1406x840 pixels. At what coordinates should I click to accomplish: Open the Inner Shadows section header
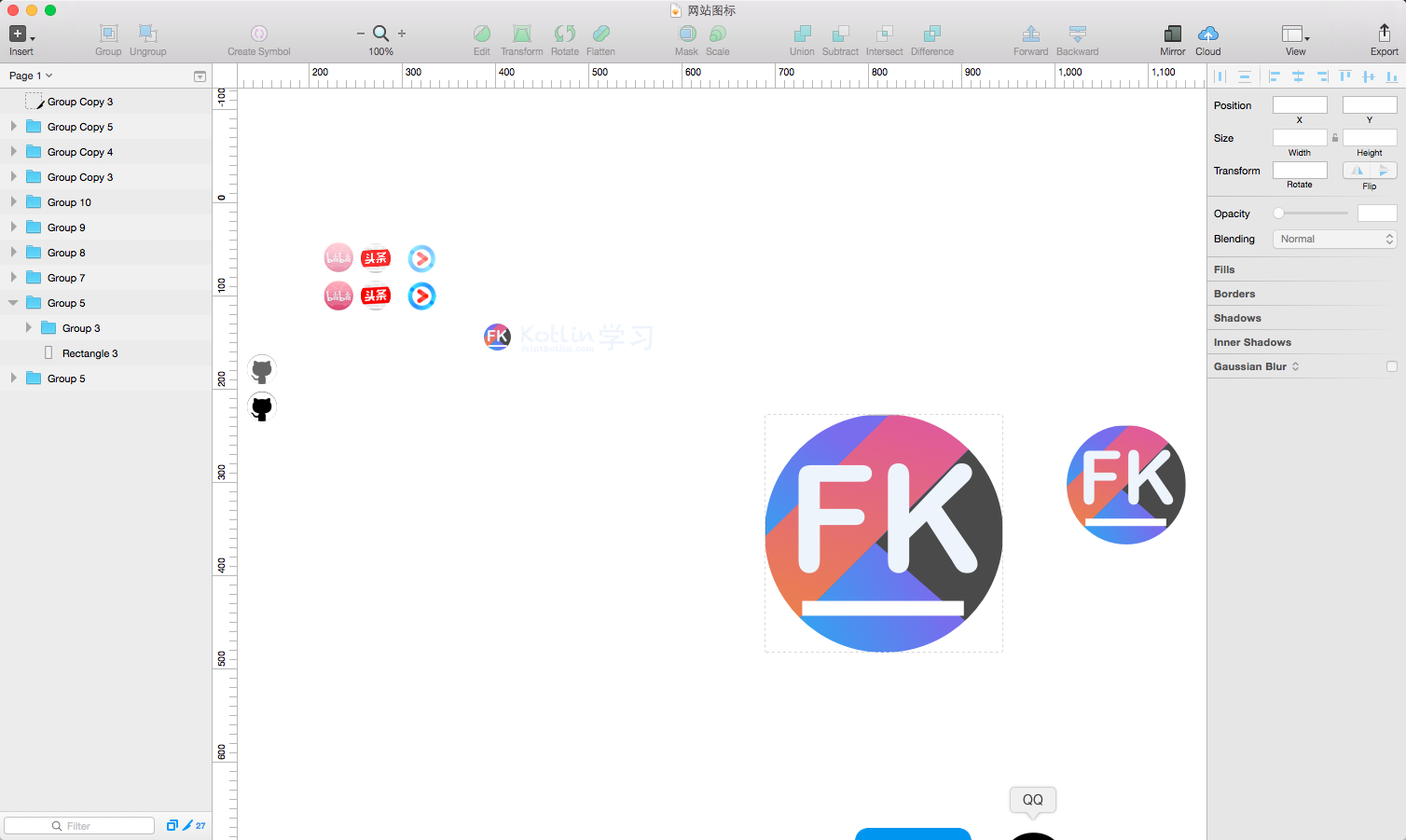pyautogui.click(x=1306, y=342)
